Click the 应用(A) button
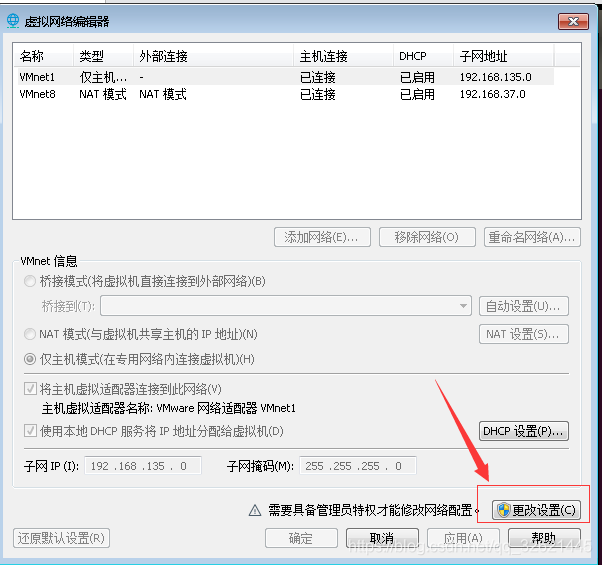Screen dimensions: 602x565 (463, 538)
